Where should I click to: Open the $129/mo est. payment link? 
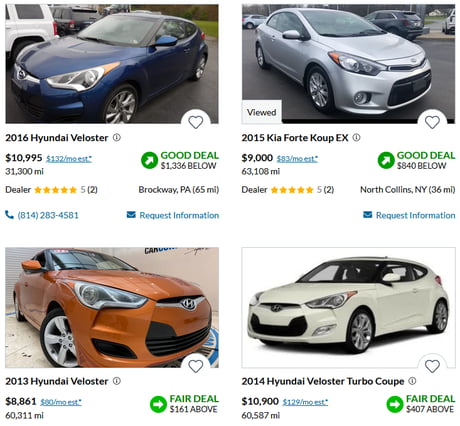click(305, 402)
